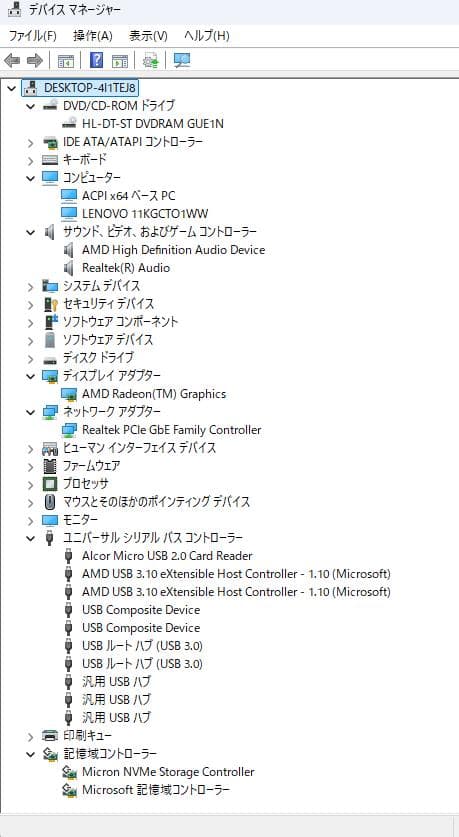Viewport: 459px width, 837px height.
Task: Click the Micron NVMe Storage Controller icon
Action: tap(69, 772)
